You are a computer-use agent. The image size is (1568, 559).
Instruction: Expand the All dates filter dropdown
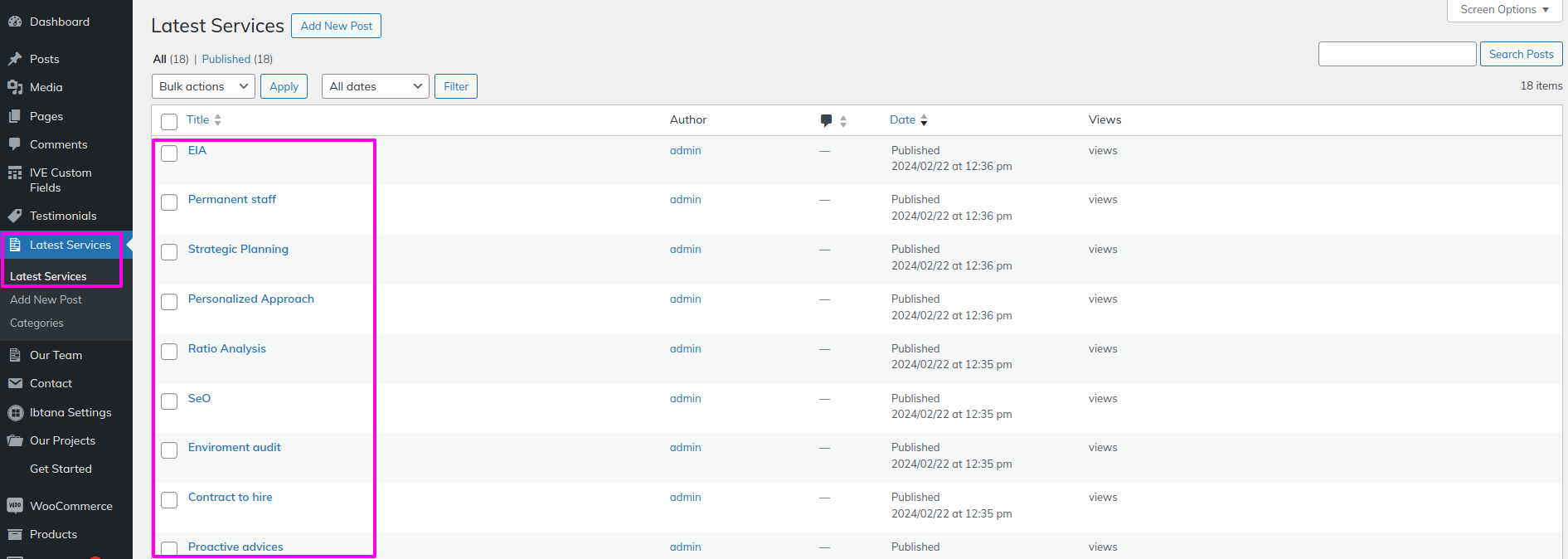[375, 86]
